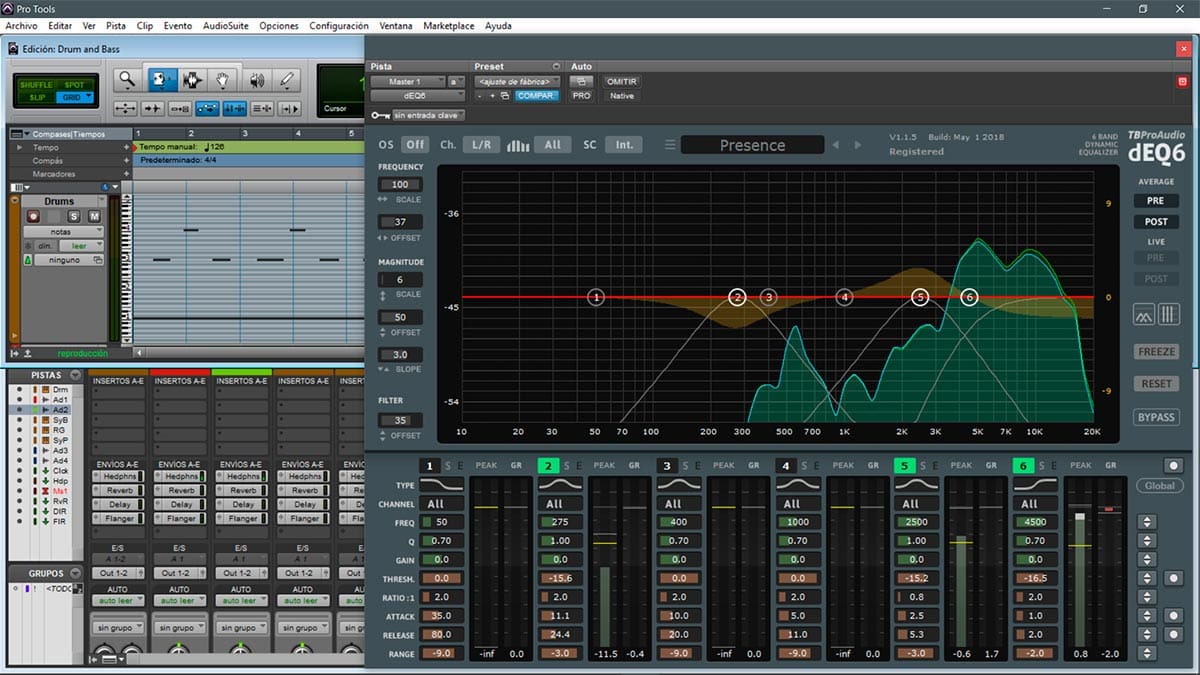This screenshot has width=1200, height=675.
Task: Open the leer automation mode dropdown
Action: pos(81,245)
